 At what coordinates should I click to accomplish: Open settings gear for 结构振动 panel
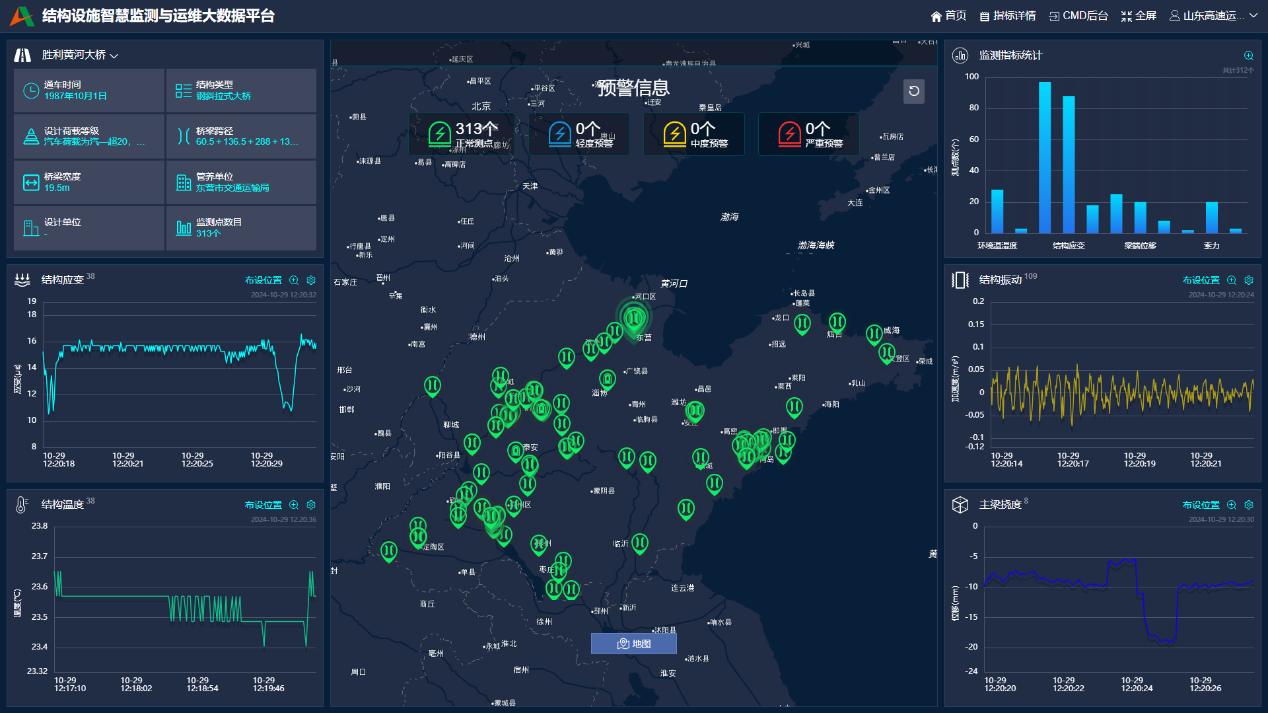coord(1248,281)
